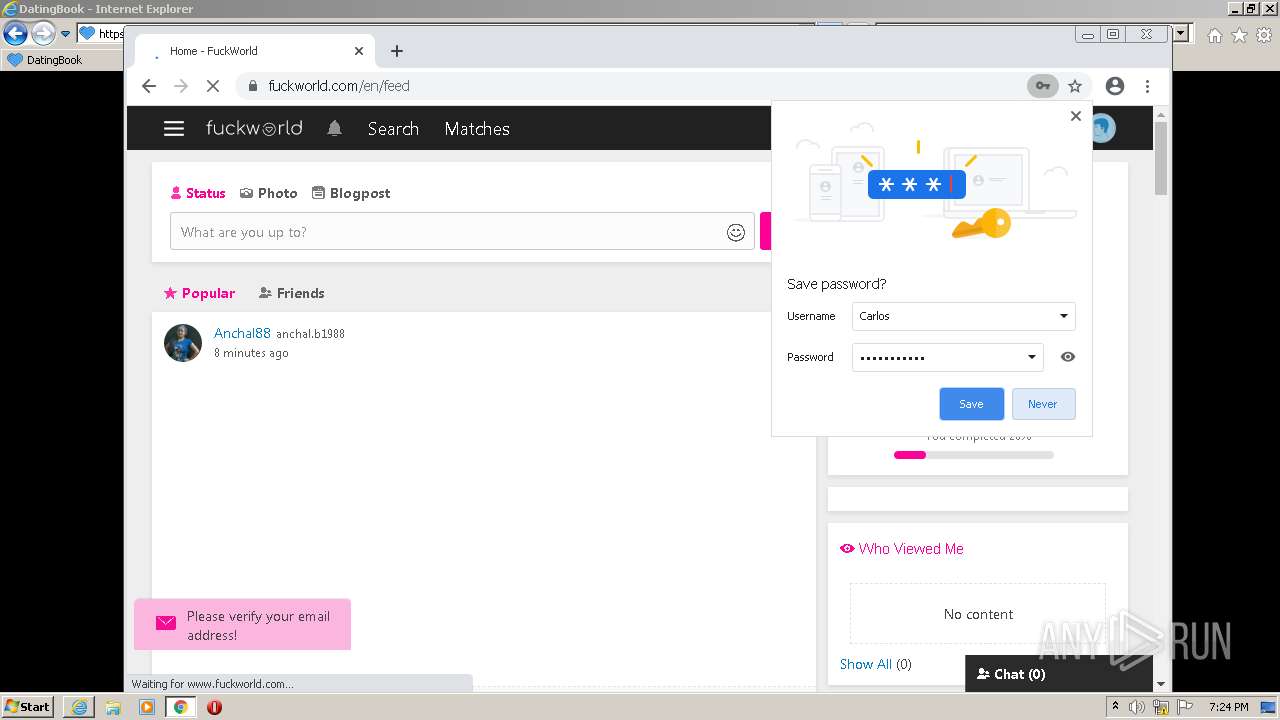
Task: Show the saved password with eye icon
Action: click(x=1068, y=357)
